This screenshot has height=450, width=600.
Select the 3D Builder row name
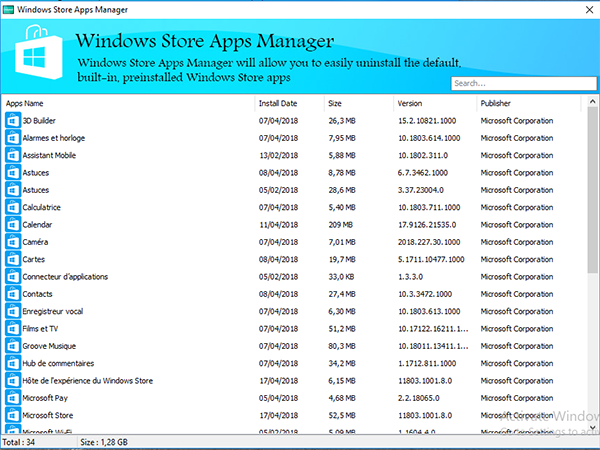tap(39, 121)
